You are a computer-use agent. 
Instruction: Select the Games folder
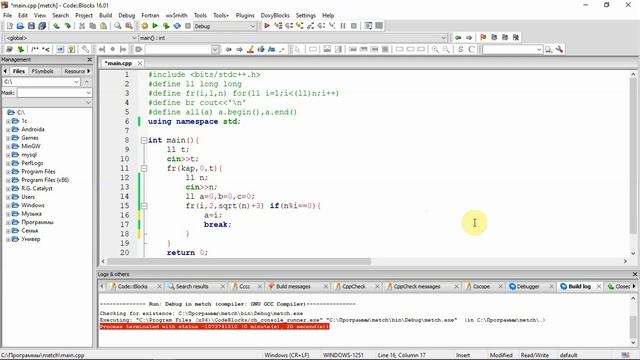pos(30,138)
